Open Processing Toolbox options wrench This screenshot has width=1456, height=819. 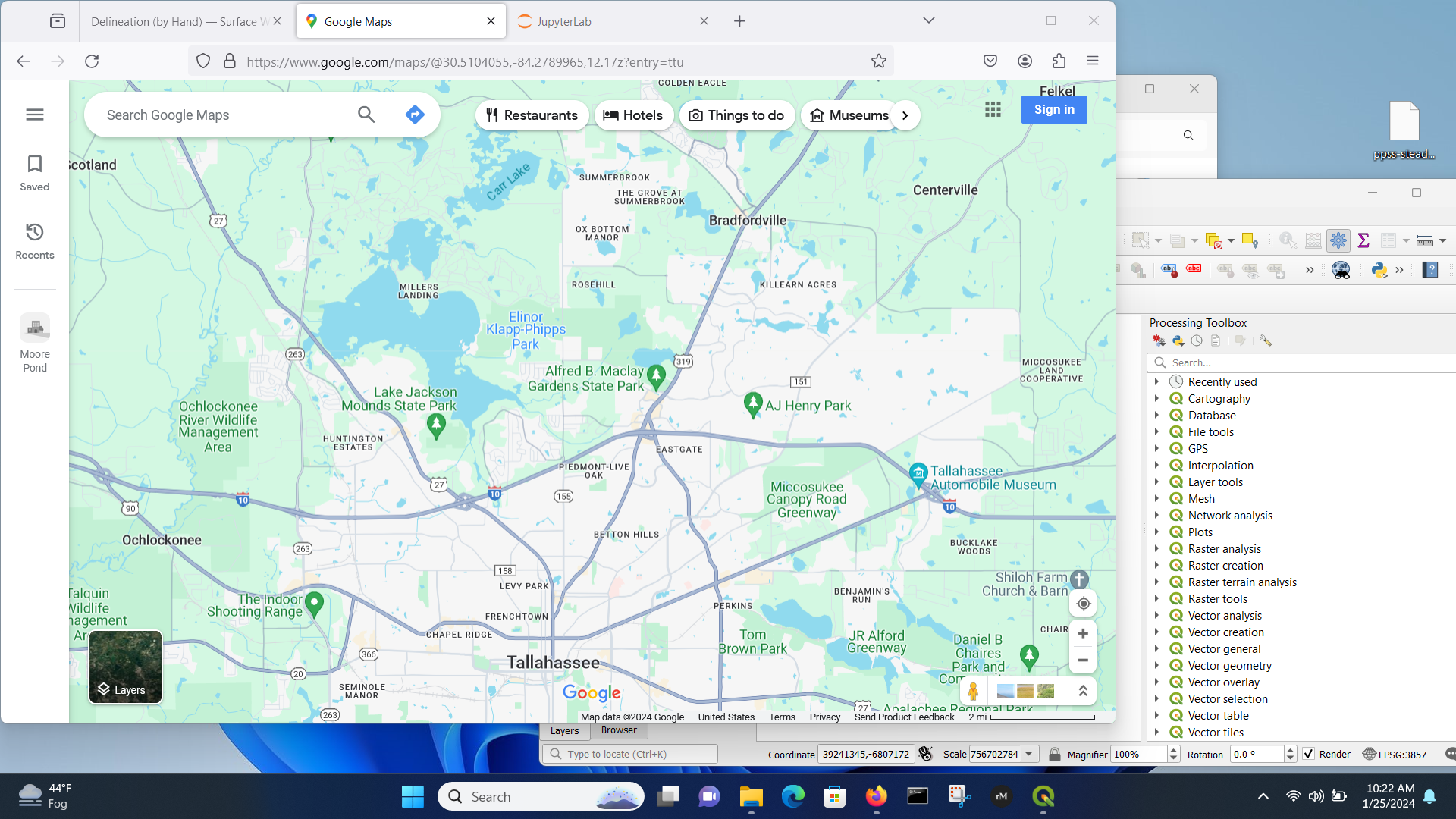coord(1266,341)
